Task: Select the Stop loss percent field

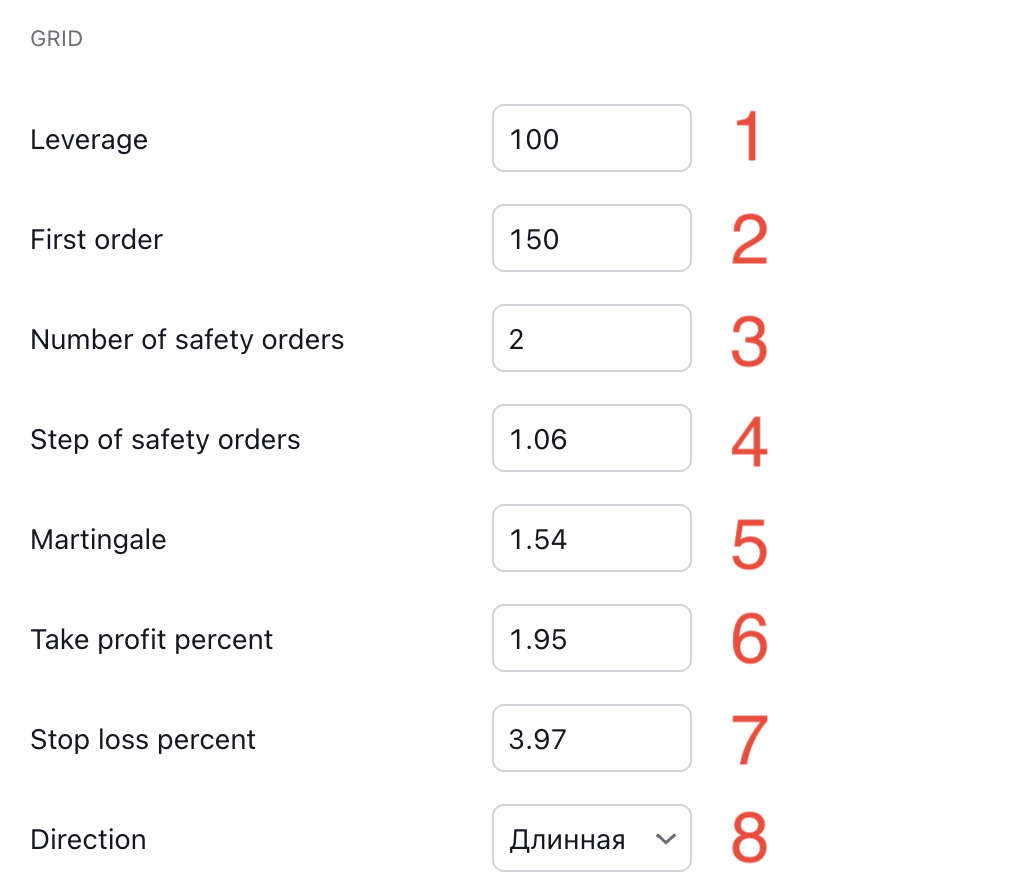Action: [x=591, y=738]
